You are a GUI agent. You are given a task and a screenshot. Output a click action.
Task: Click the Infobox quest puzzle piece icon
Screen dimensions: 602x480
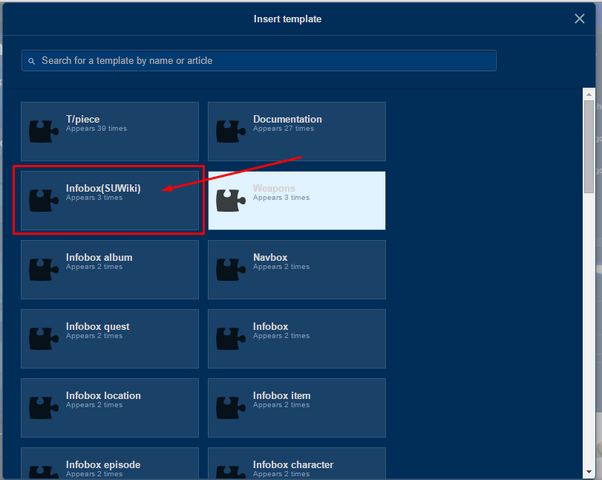[44, 339]
